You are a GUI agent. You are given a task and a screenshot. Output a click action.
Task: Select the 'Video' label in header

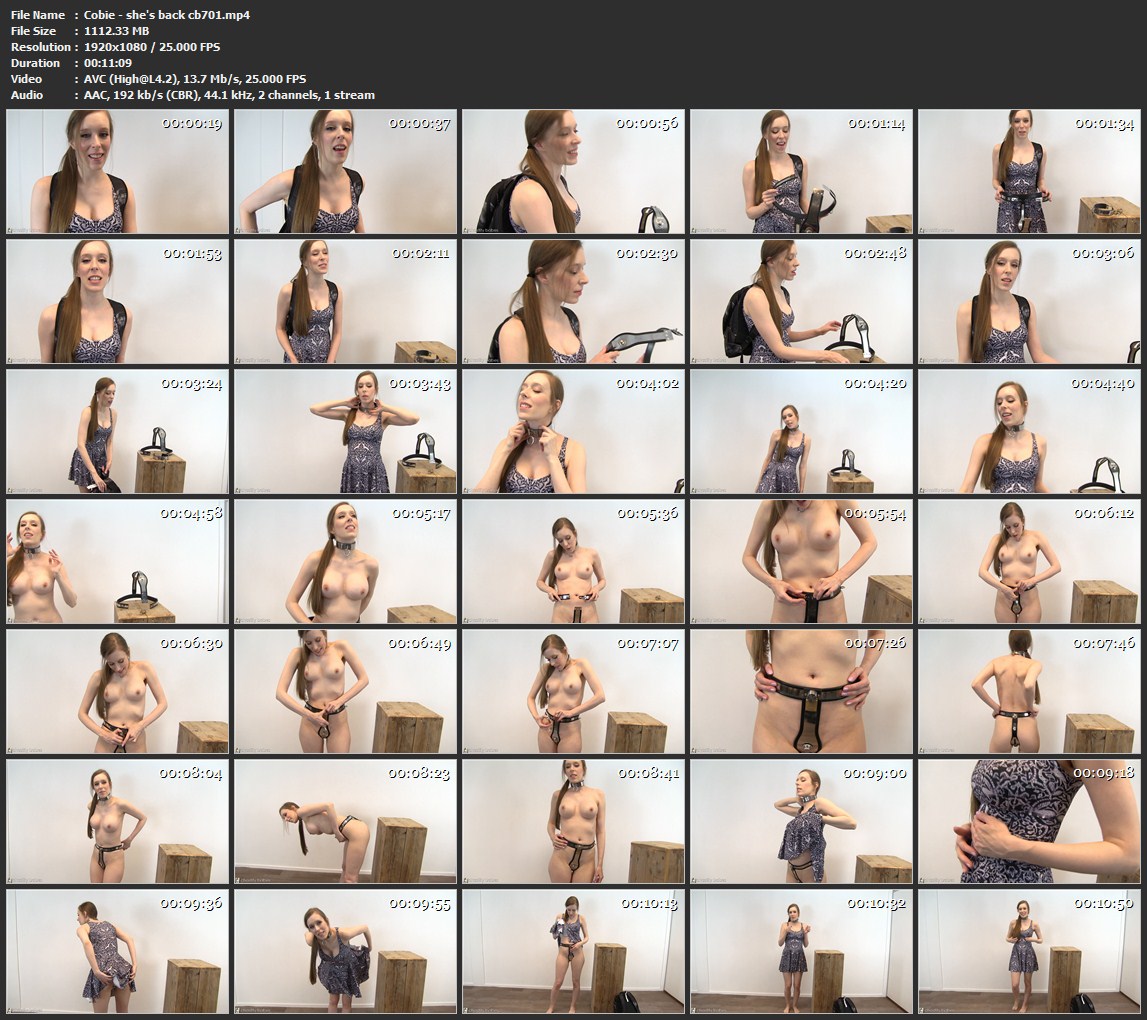[x=26, y=79]
